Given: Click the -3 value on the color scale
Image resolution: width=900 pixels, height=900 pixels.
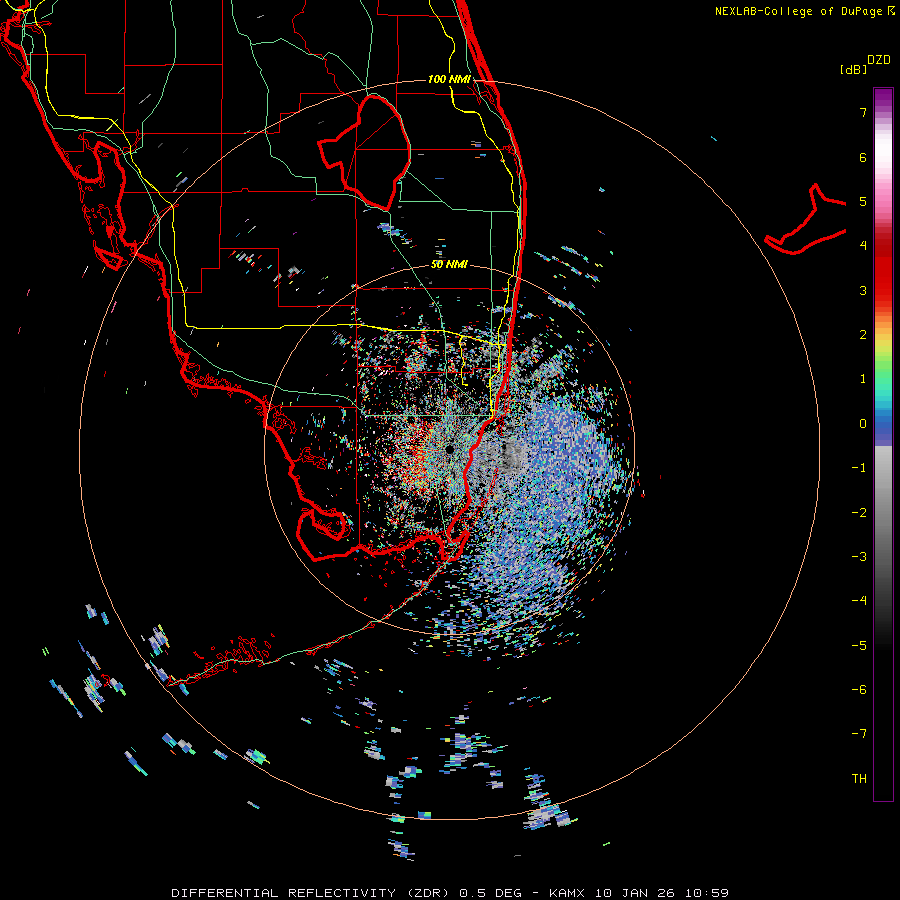Looking at the screenshot, I should 859,557.
